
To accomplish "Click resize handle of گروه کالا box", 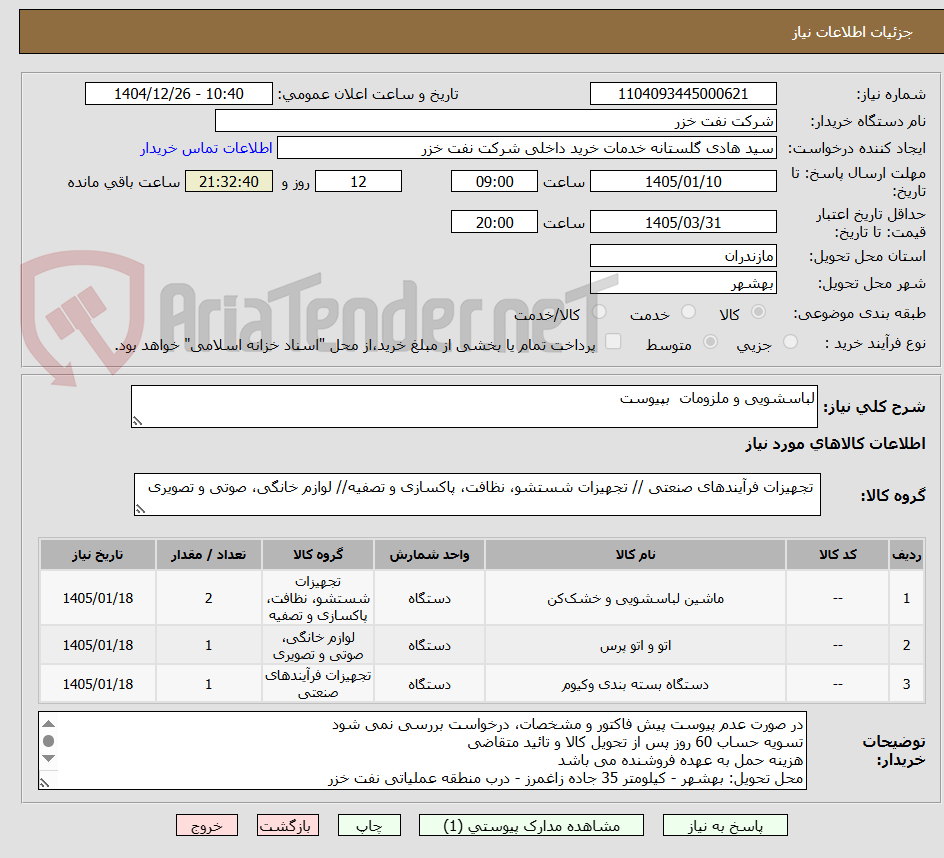I will tap(140, 509).
